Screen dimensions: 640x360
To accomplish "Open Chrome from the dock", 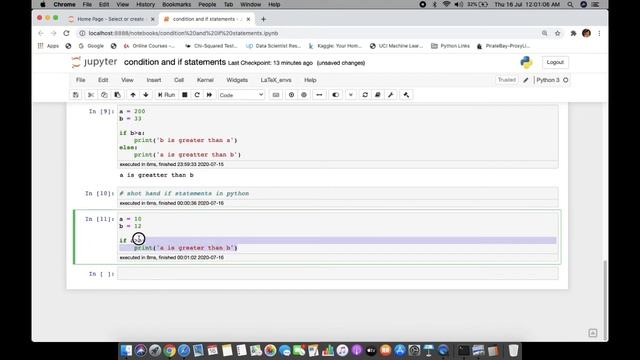I will click(x=169, y=351).
